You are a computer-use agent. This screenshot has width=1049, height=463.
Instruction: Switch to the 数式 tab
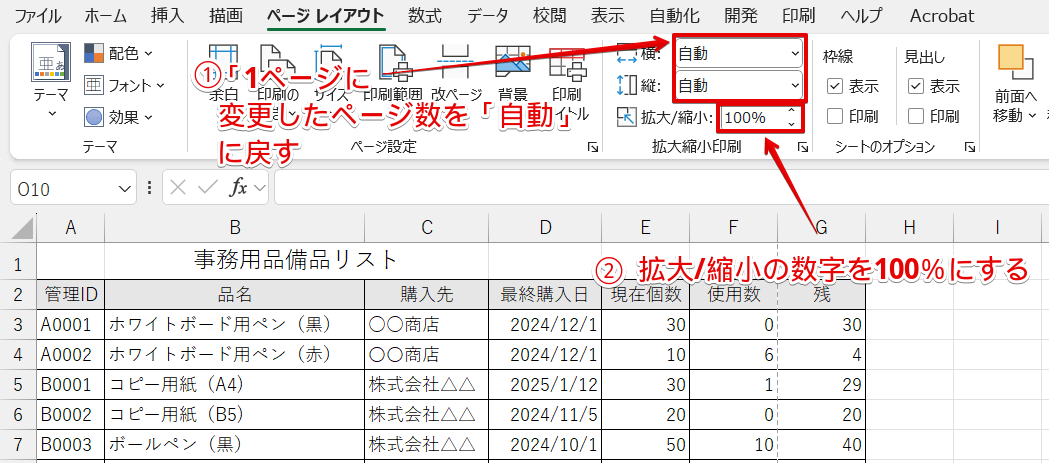(x=424, y=15)
